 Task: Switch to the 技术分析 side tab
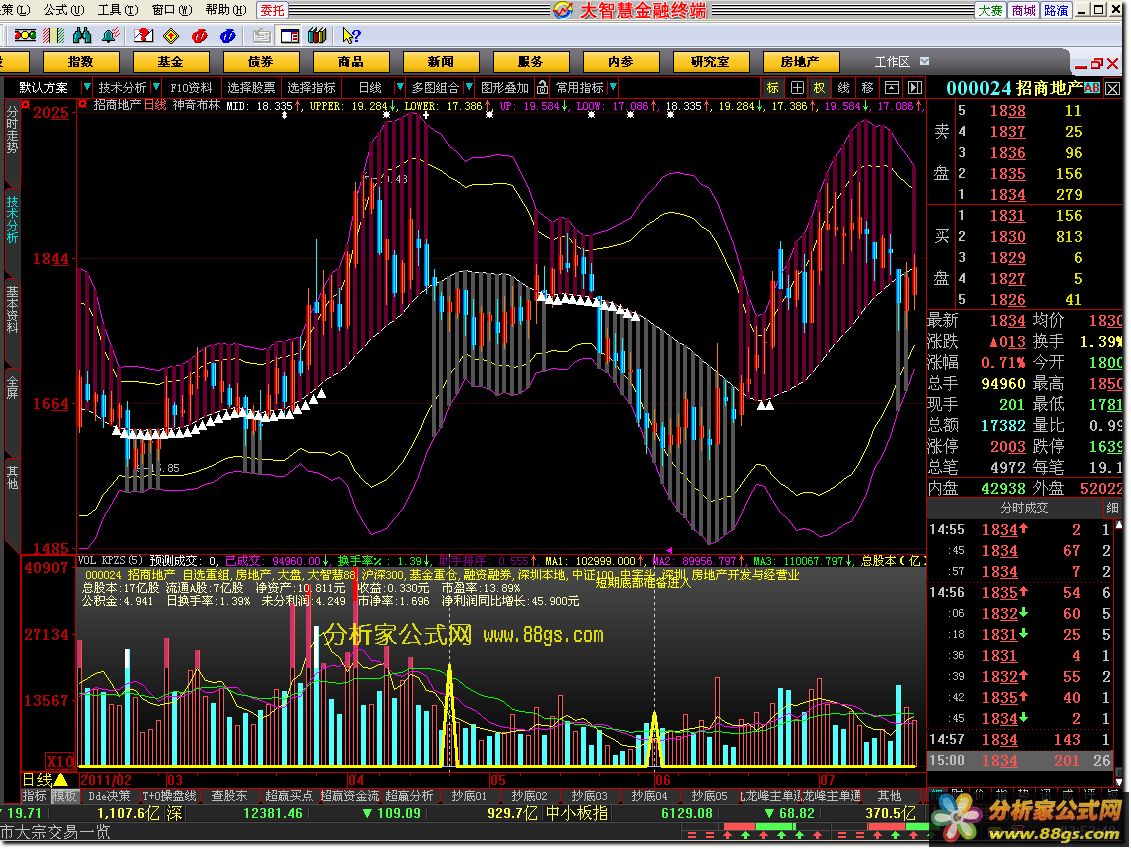tap(12, 219)
